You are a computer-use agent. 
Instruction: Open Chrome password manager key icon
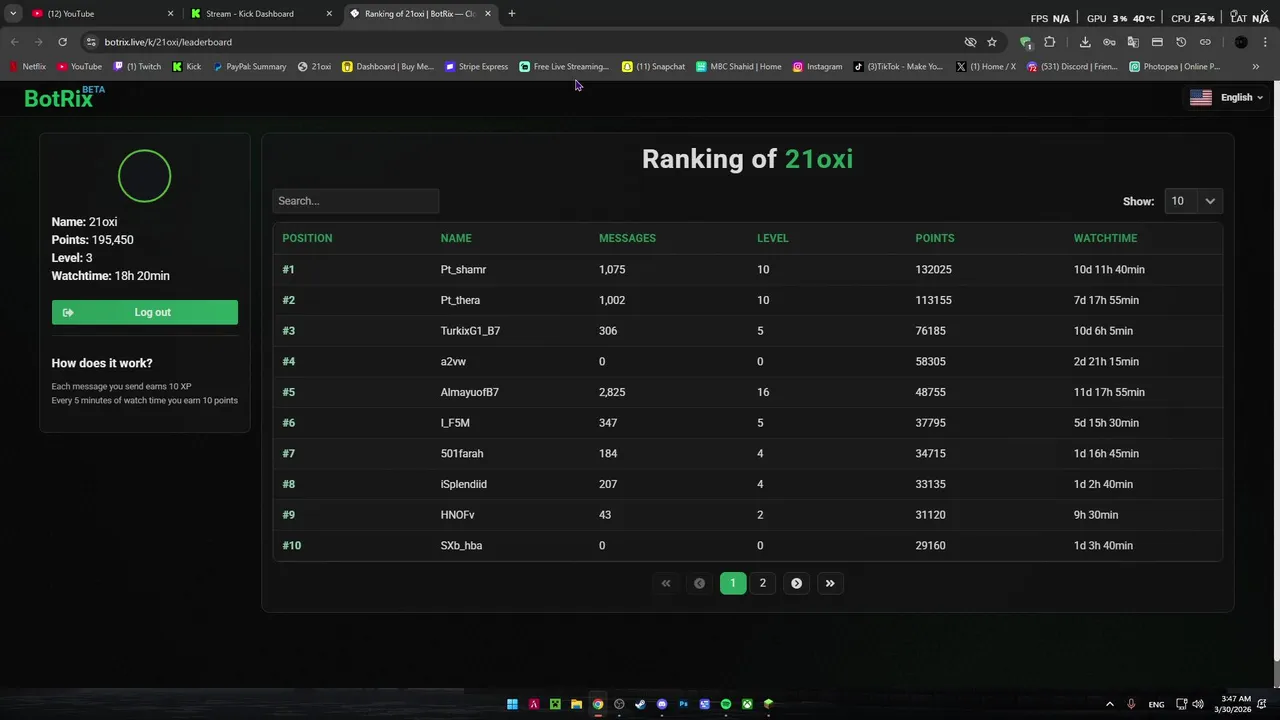point(1109,42)
